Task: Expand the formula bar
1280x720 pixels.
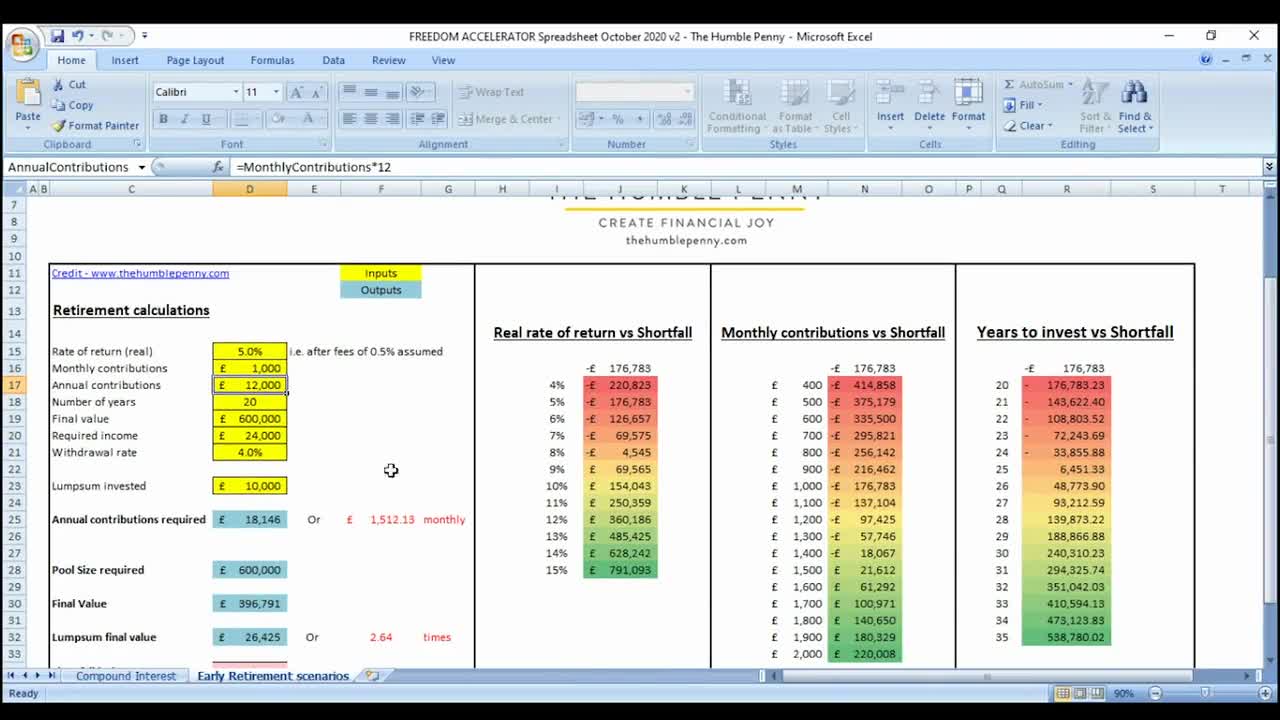Action: pyautogui.click(x=1269, y=167)
